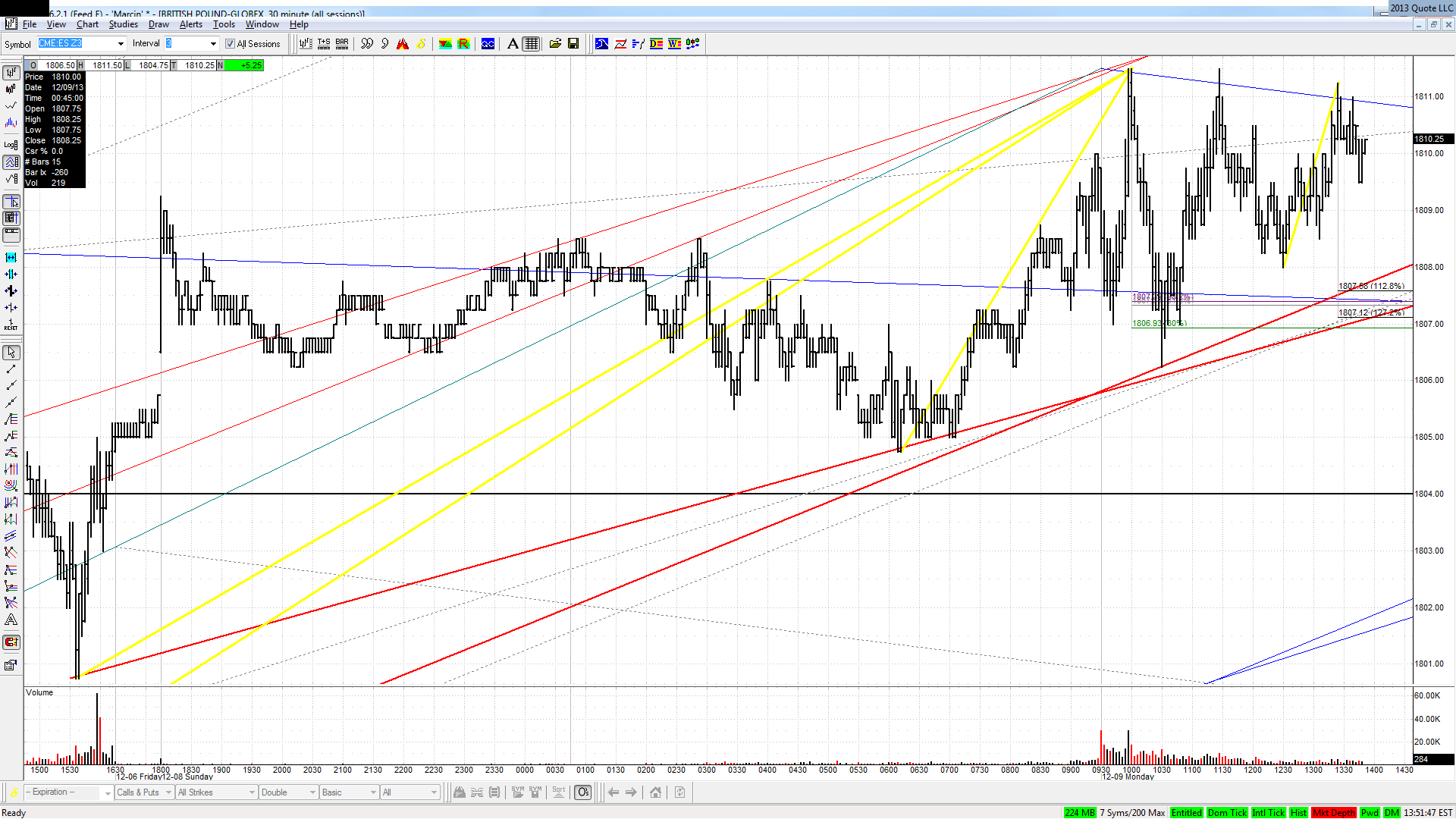Open the Interval dropdown
The height and width of the screenshot is (819, 1456).
[x=213, y=44]
